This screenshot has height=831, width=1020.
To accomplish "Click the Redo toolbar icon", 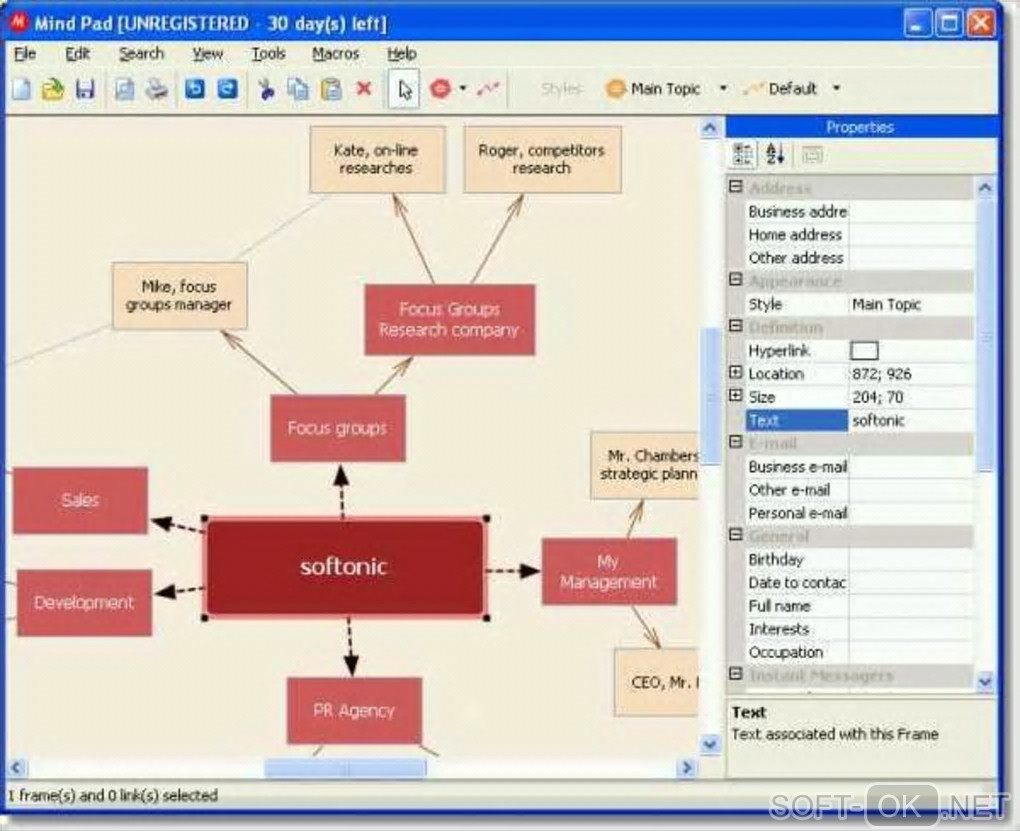I will coord(227,89).
